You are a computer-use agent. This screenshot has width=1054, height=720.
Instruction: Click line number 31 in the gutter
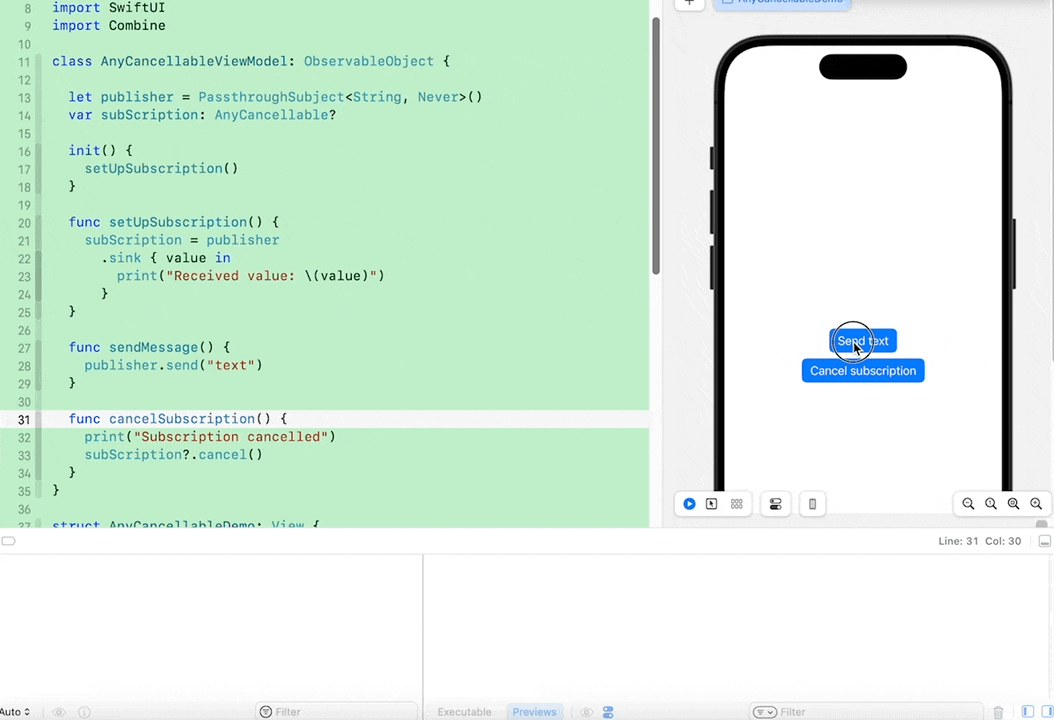[24, 419]
